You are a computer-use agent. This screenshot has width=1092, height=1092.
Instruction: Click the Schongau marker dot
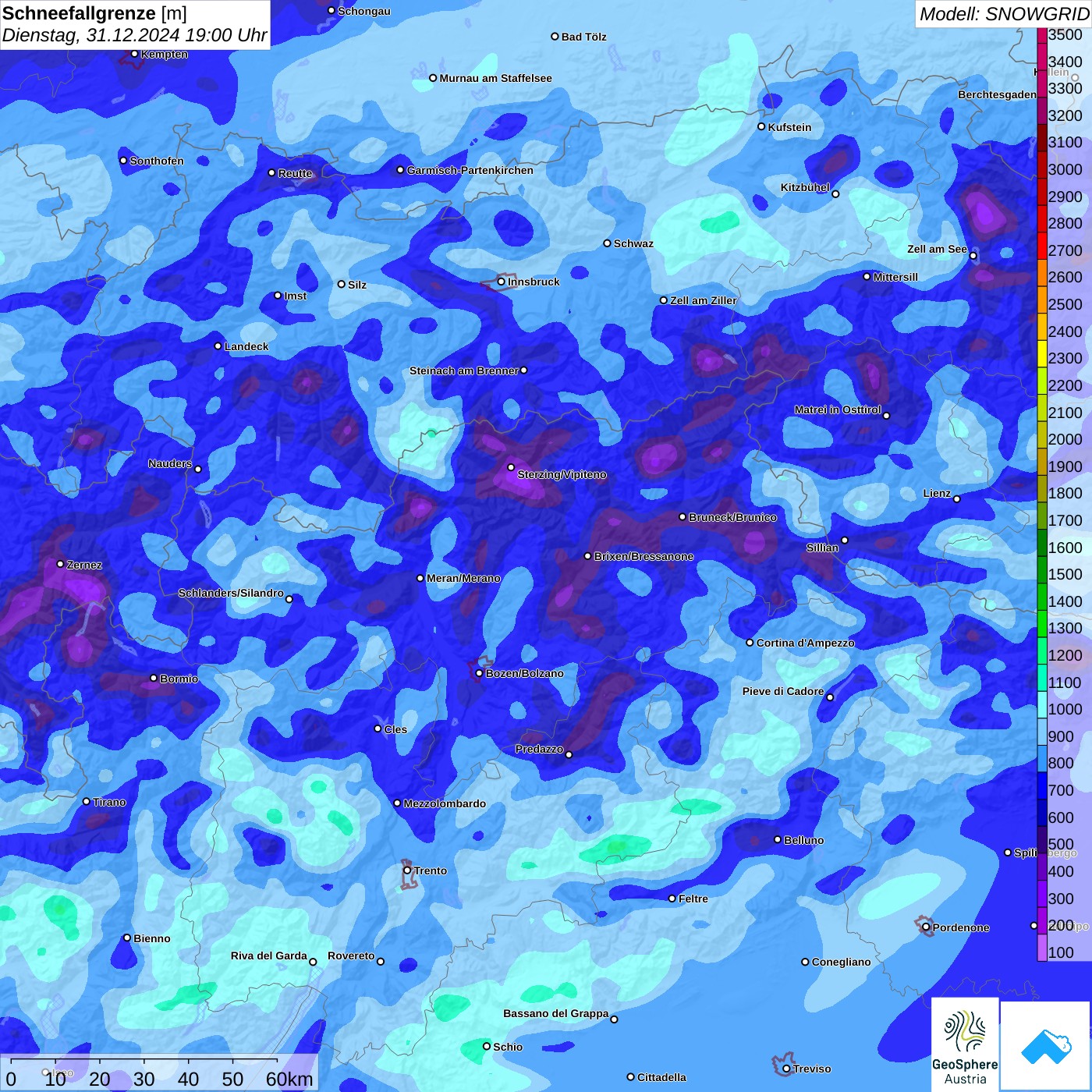point(331,11)
